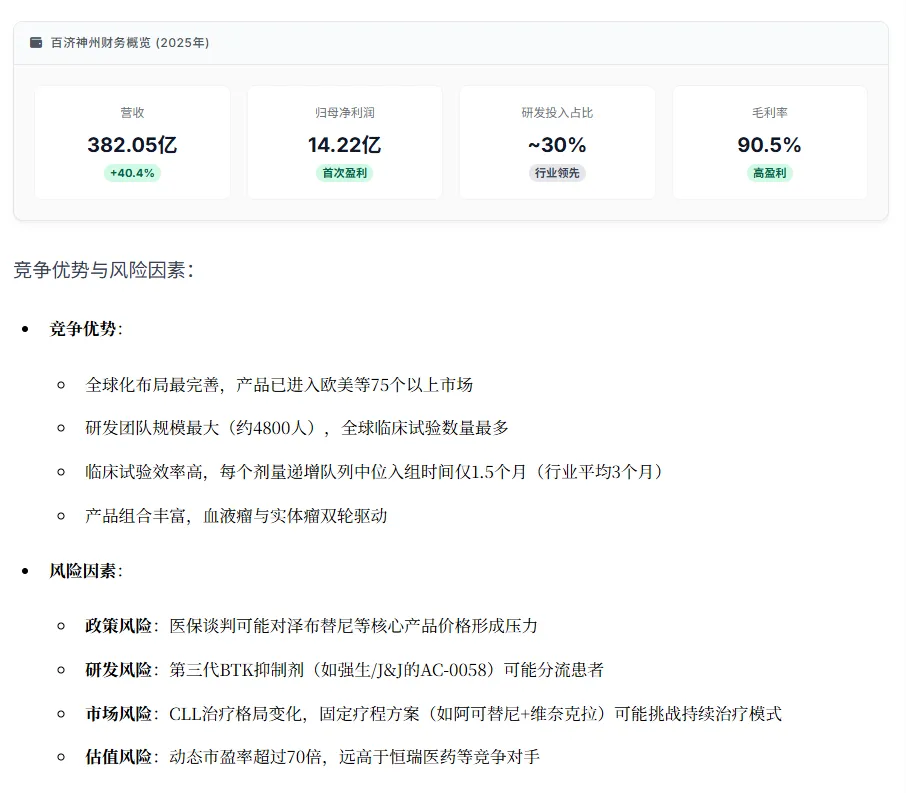Click the 研发投入占比 card label
906x793 pixels.
[558, 113]
